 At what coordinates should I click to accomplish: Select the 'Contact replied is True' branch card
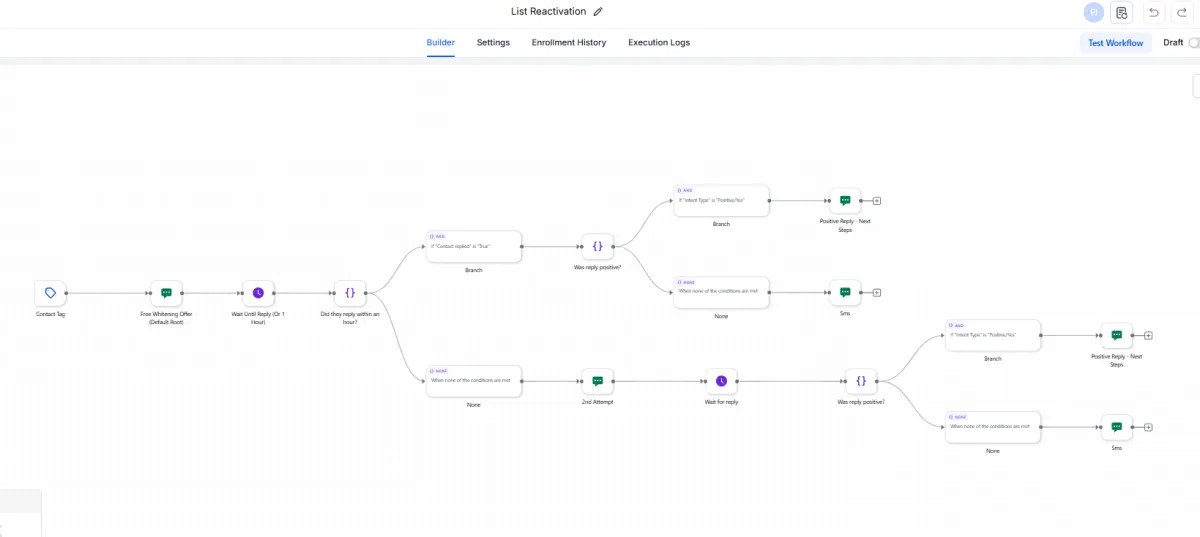click(474, 246)
